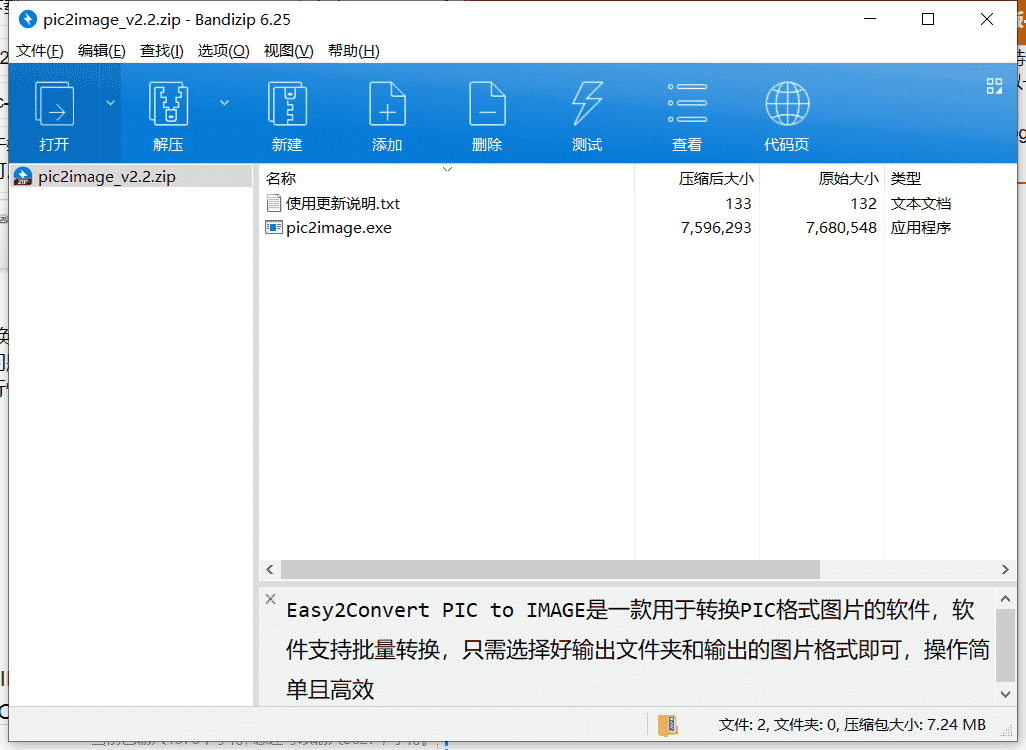Click the 代码页 (Code page) globe icon
Viewport: 1026px width, 750px height.
pyautogui.click(x=787, y=103)
